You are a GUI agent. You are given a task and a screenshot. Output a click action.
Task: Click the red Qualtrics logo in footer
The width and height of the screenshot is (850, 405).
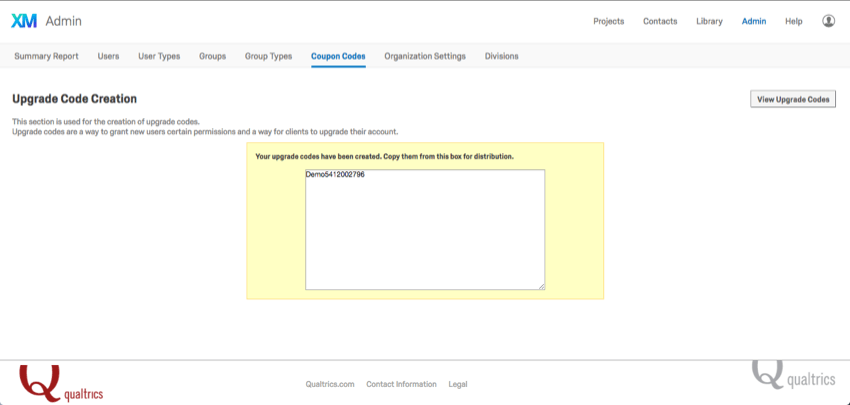pos(61,383)
